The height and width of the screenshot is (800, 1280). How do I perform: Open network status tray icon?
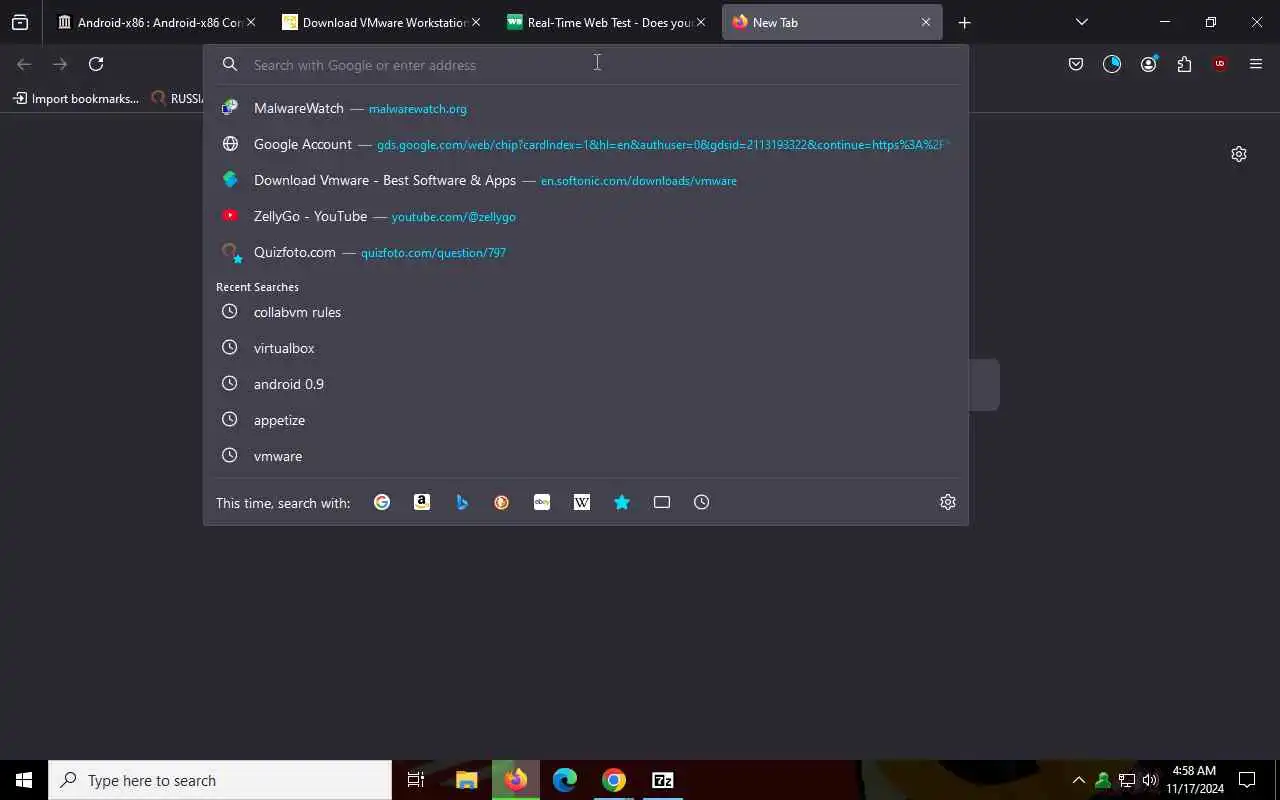tap(1127, 780)
